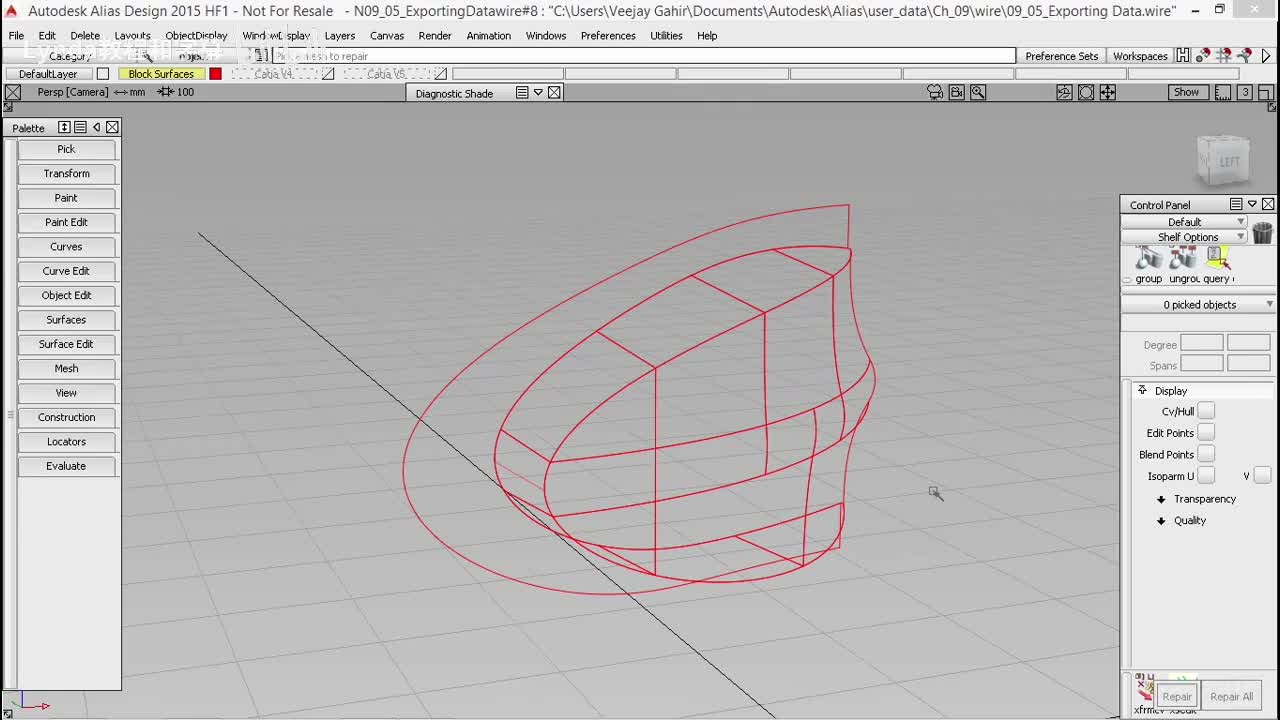This screenshot has width=1280, height=720.
Task: Open the Layers menu
Action: [x=340, y=35]
